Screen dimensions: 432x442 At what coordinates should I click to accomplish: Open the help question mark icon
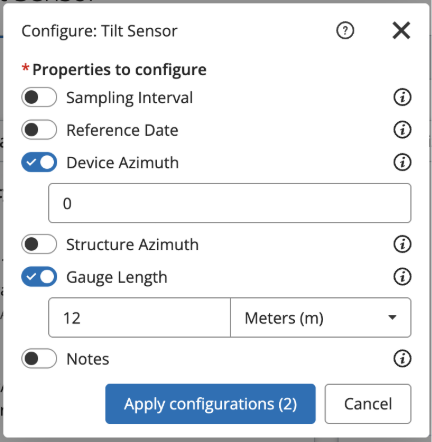coord(345,31)
